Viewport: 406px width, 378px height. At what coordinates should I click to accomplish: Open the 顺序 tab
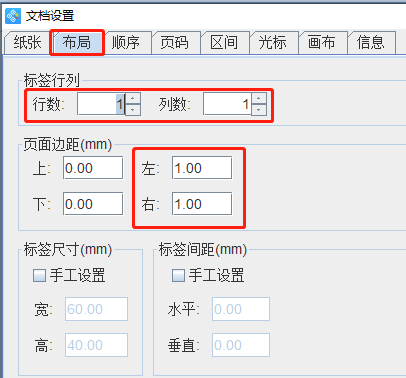tap(126, 43)
